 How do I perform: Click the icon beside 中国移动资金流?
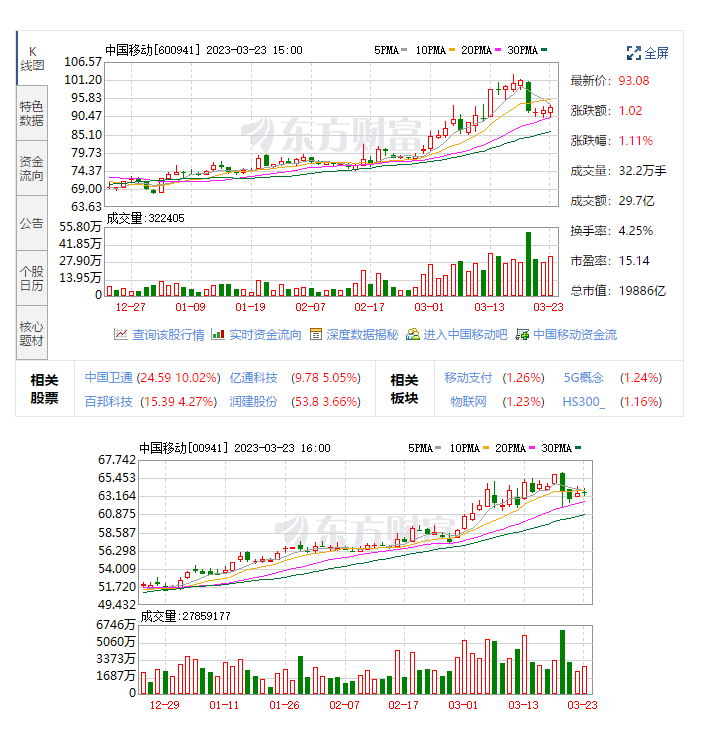click(x=522, y=334)
